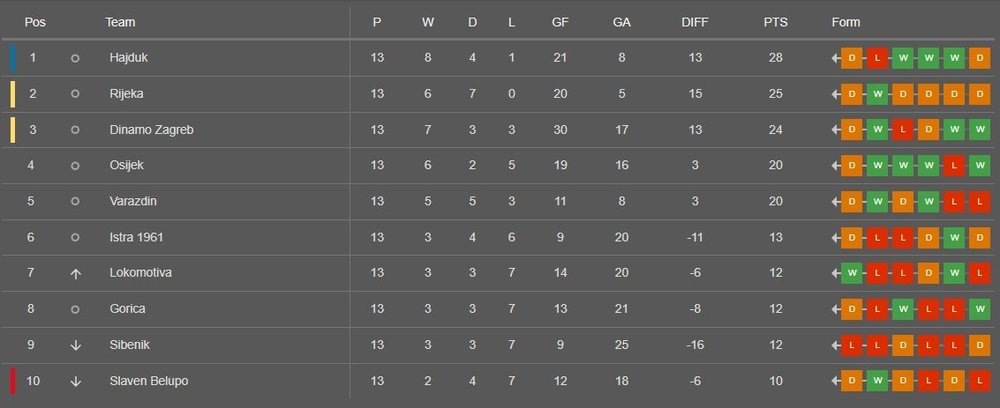Click the red relegation marker beside Slaven Belupo
This screenshot has height=408, width=1000.
point(12,382)
